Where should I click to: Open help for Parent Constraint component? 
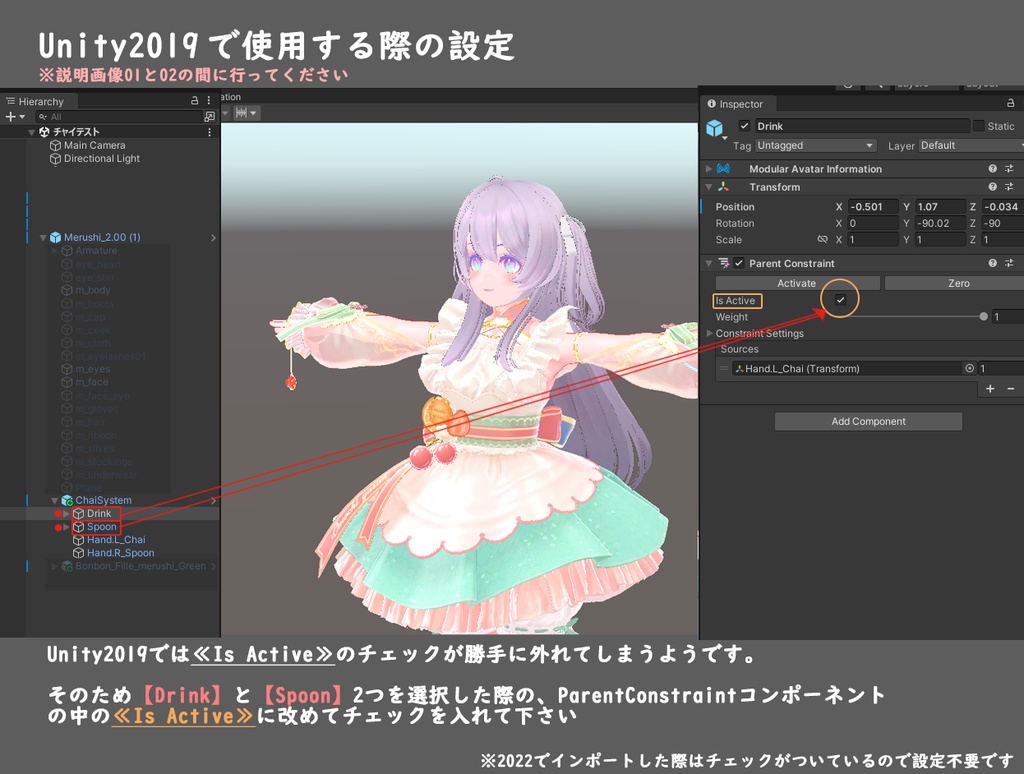[993, 263]
